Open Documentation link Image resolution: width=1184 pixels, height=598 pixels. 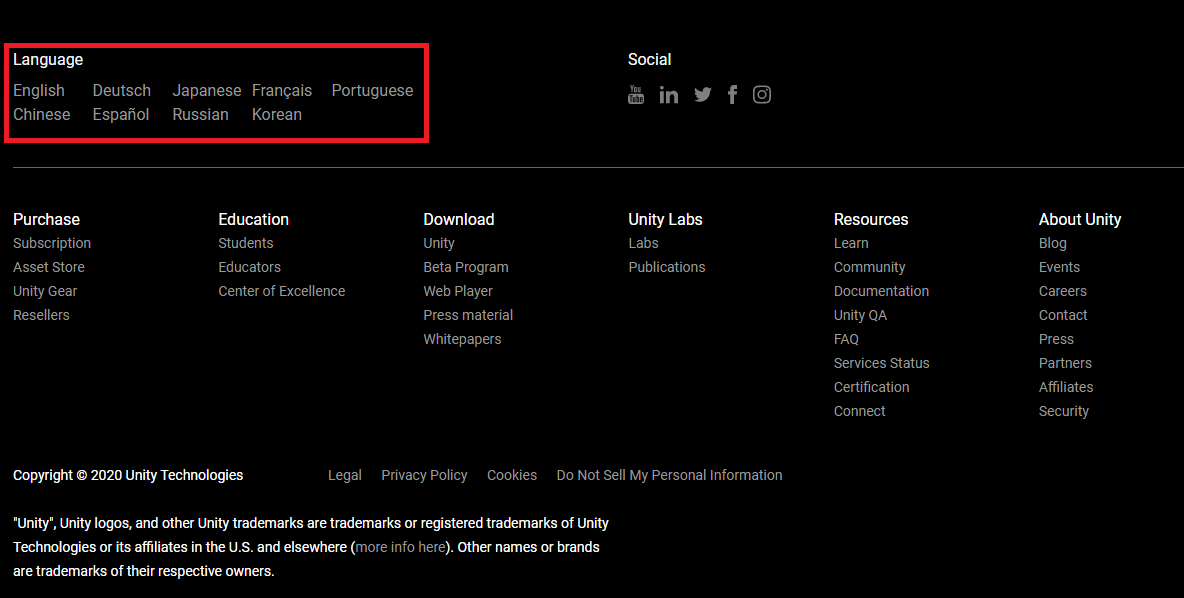[x=881, y=291]
